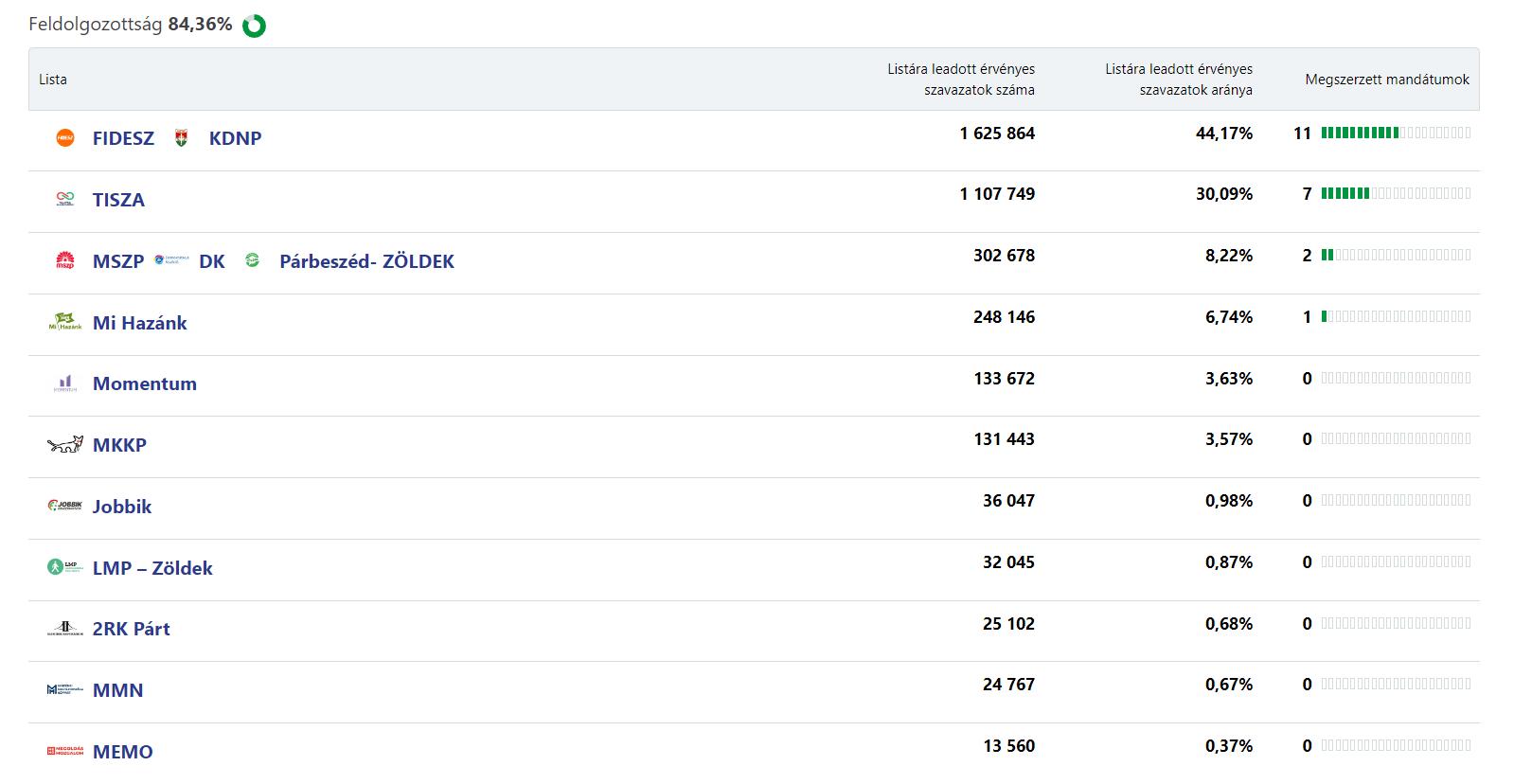Click the vote share '8,22%'
Viewport: 1514px width, 784px height.
pyautogui.click(x=1229, y=256)
